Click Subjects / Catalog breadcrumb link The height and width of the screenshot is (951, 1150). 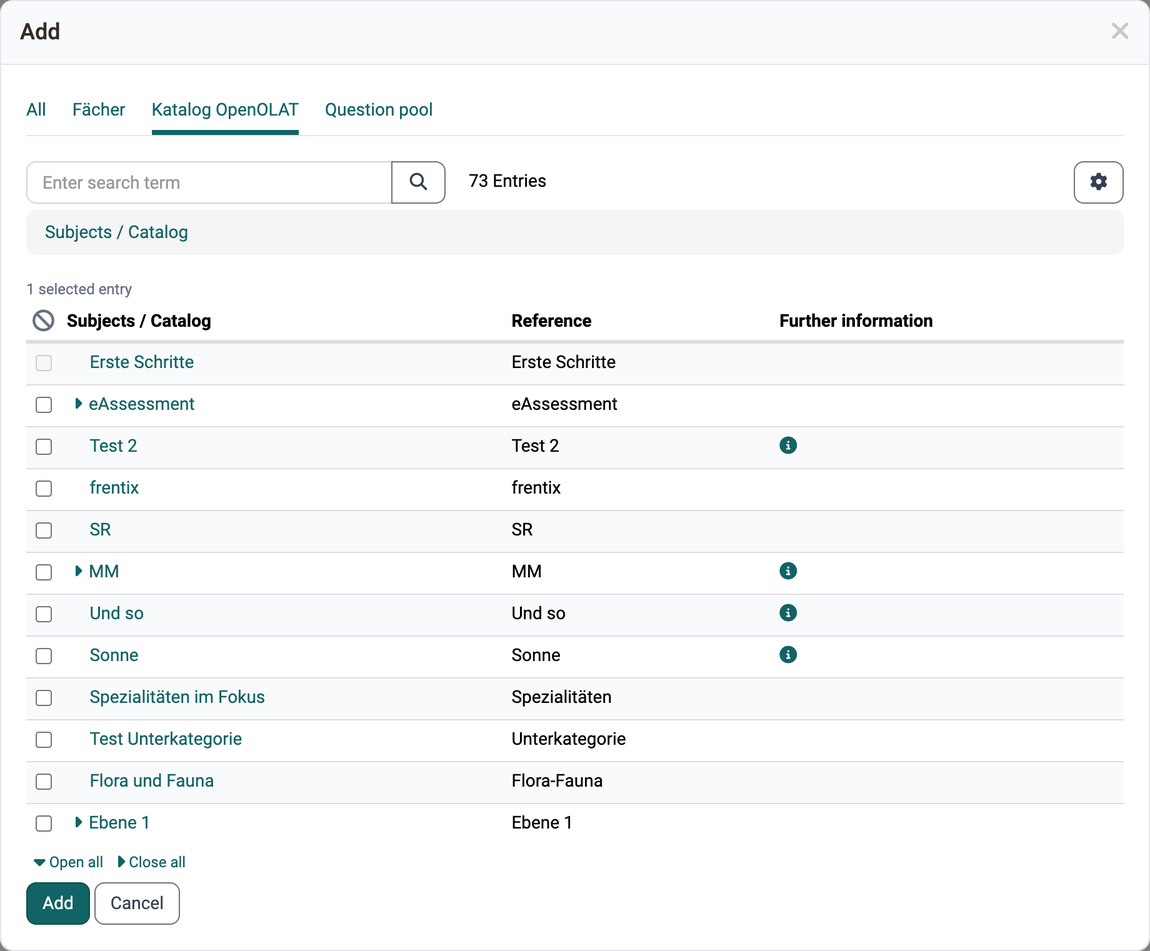click(117, 232)
